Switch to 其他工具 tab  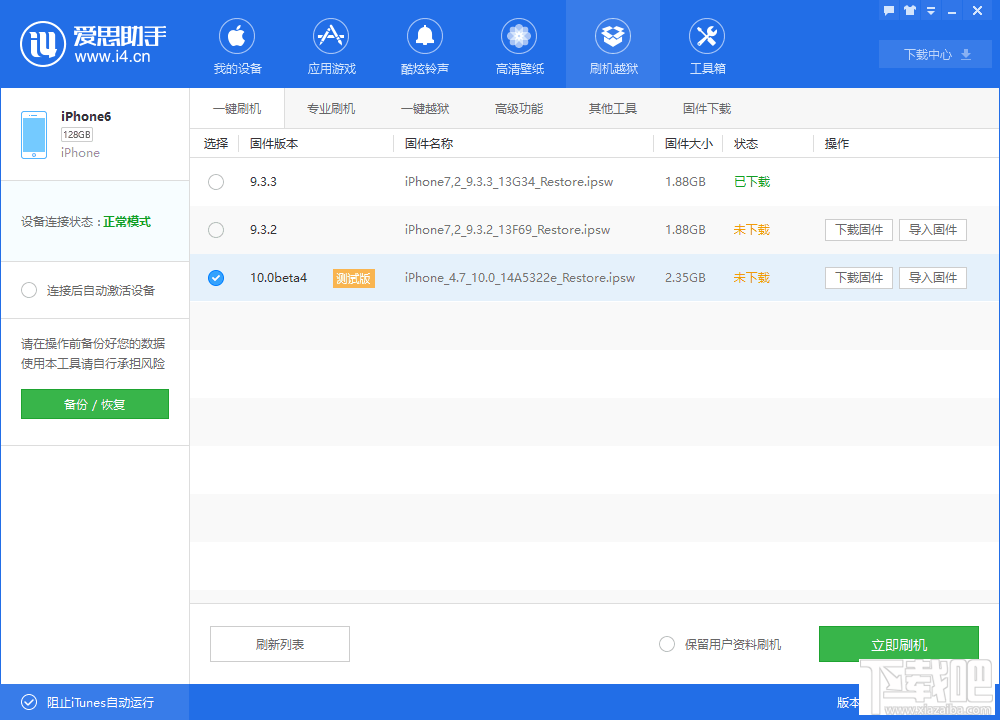[x=613, y=108]
